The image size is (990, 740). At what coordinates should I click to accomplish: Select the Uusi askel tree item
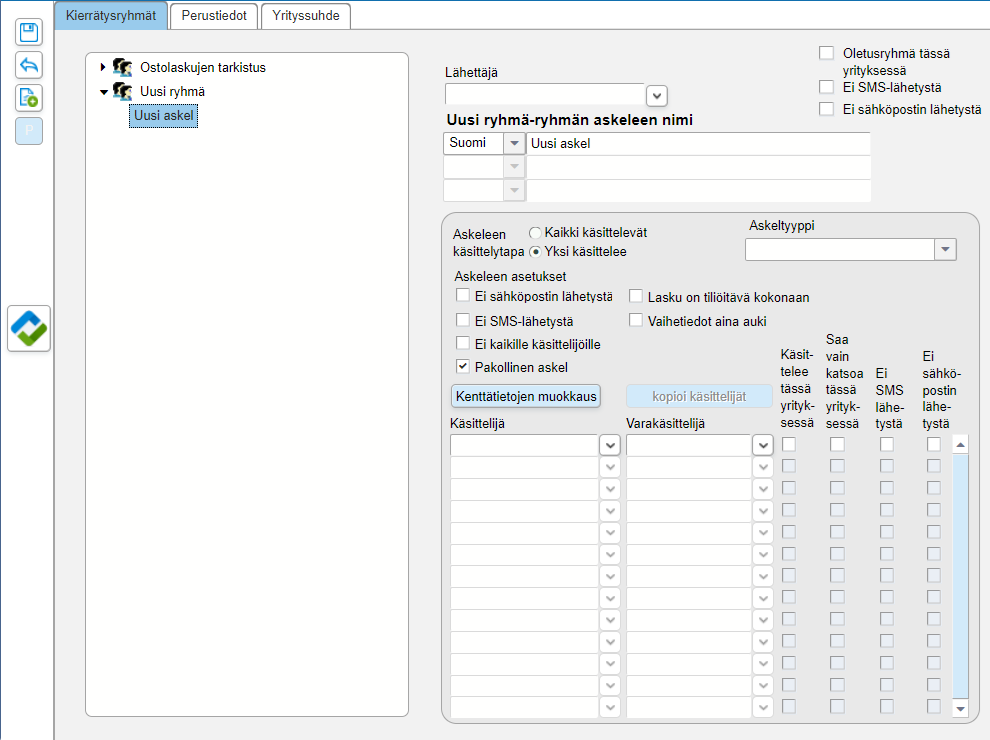click(164, 117)
